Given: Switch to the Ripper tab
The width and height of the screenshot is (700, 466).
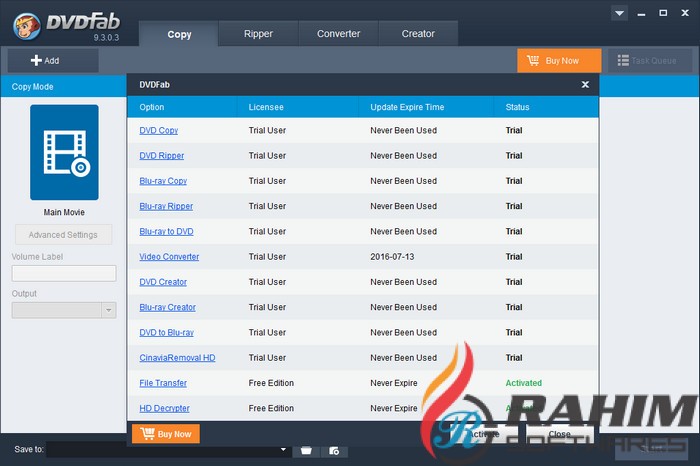Looking at the screenshot, I should click(x=258, y=34).
